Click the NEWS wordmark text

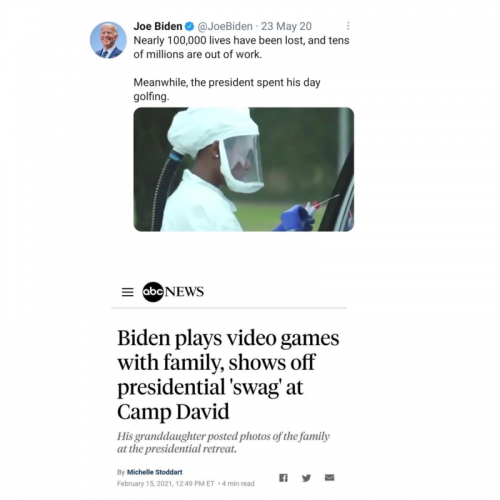(184, 292)
